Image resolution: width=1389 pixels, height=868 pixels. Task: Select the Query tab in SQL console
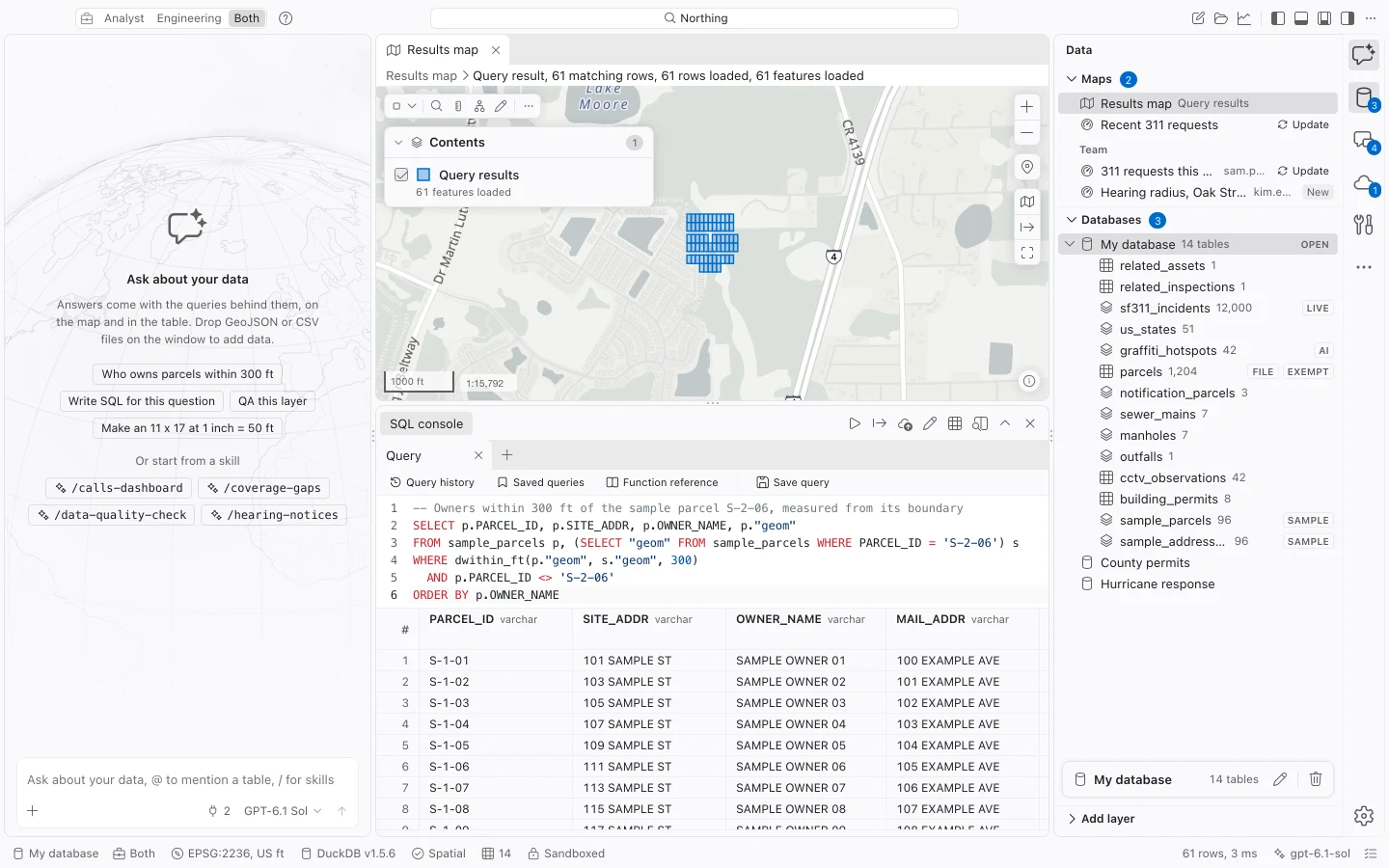click(x=404, y=455)
